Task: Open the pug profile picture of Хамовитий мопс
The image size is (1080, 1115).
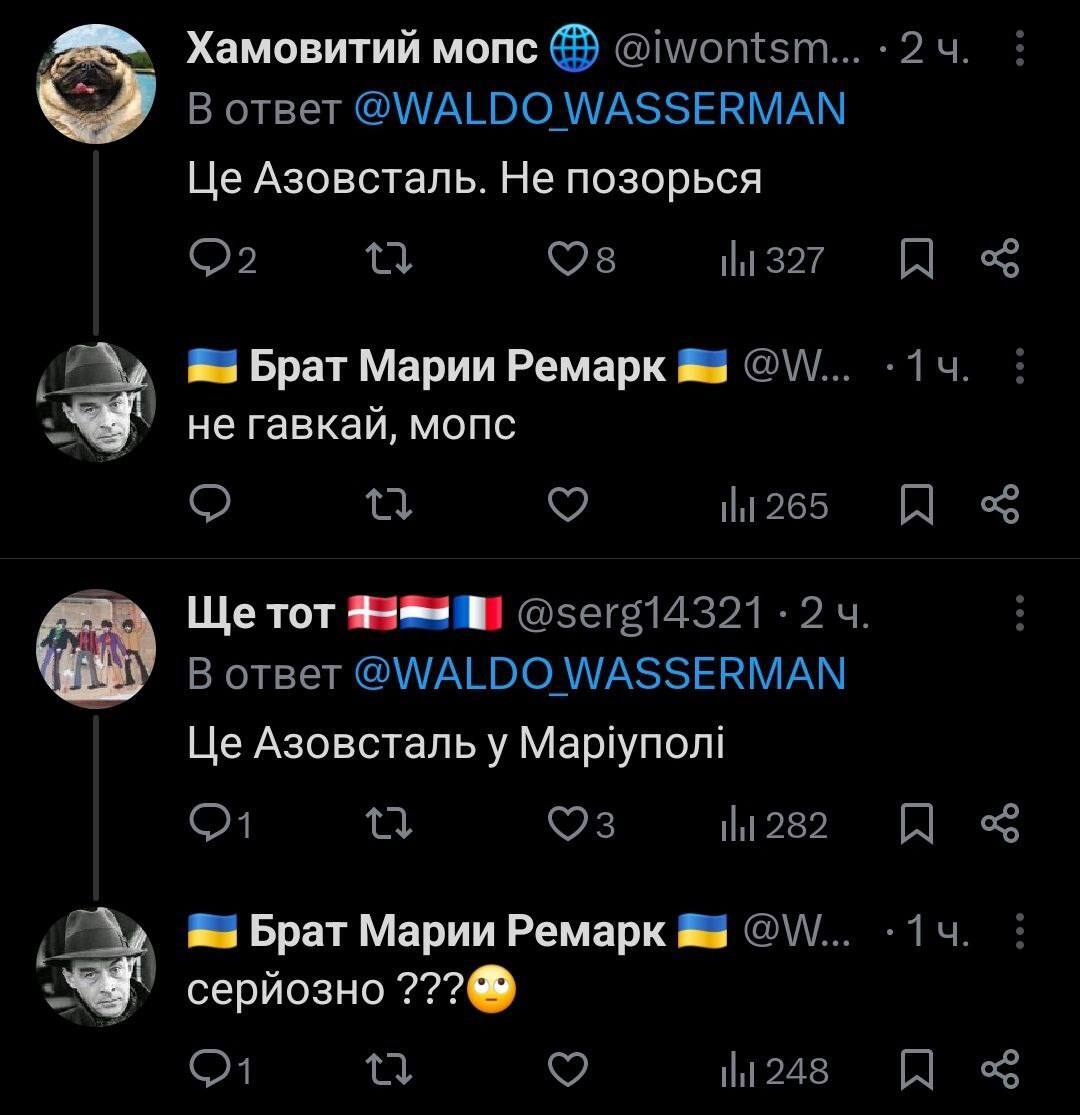Action: point(96,84)
